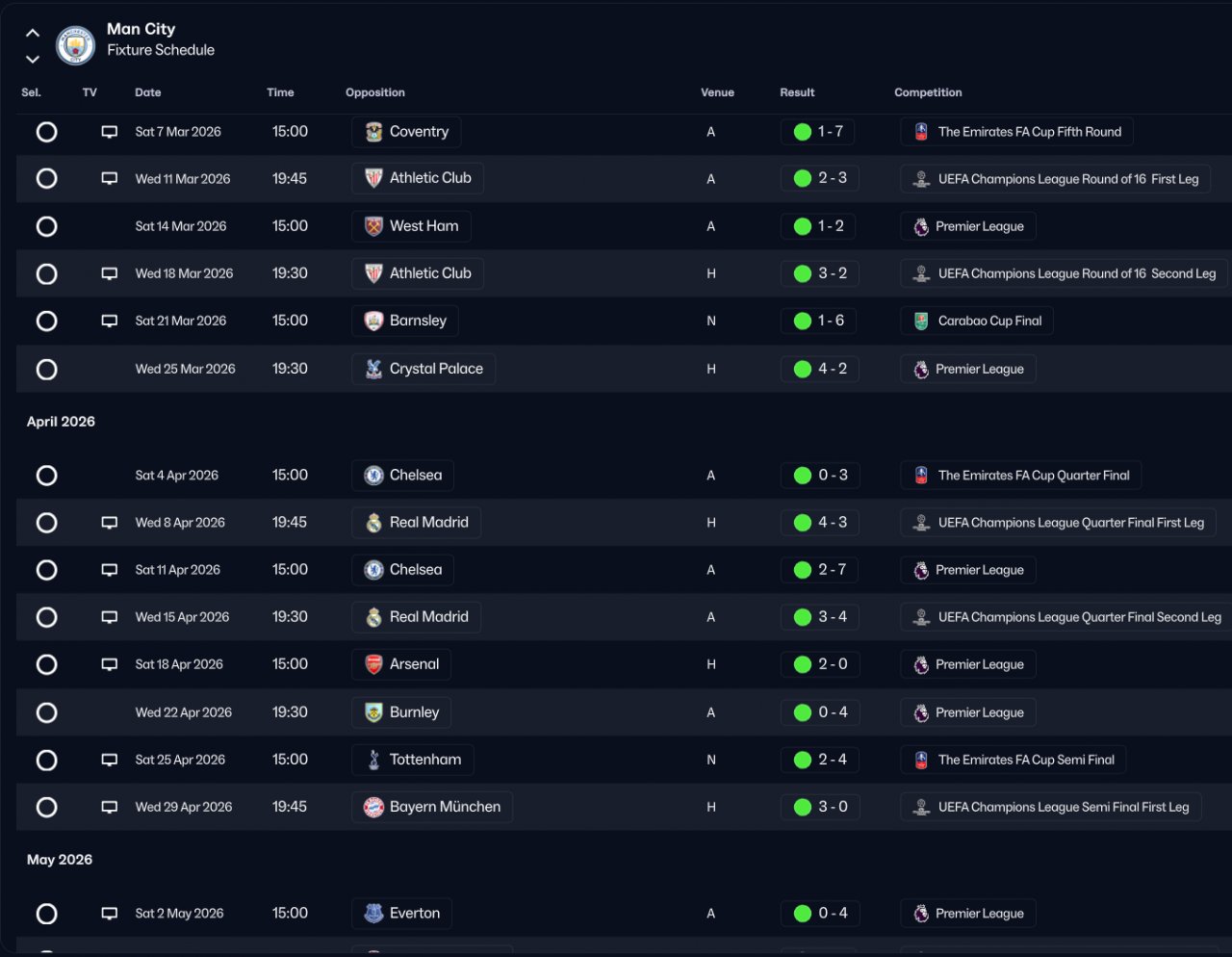
Task: Sort fixtures by Date column header
Action: [148, 92]
